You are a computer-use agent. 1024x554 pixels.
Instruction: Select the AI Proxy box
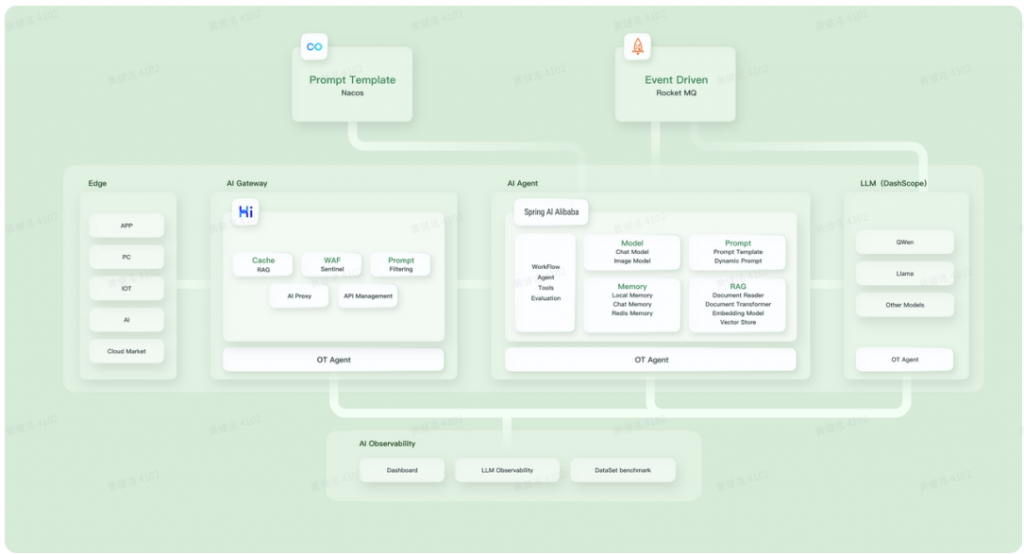[299, 296]
